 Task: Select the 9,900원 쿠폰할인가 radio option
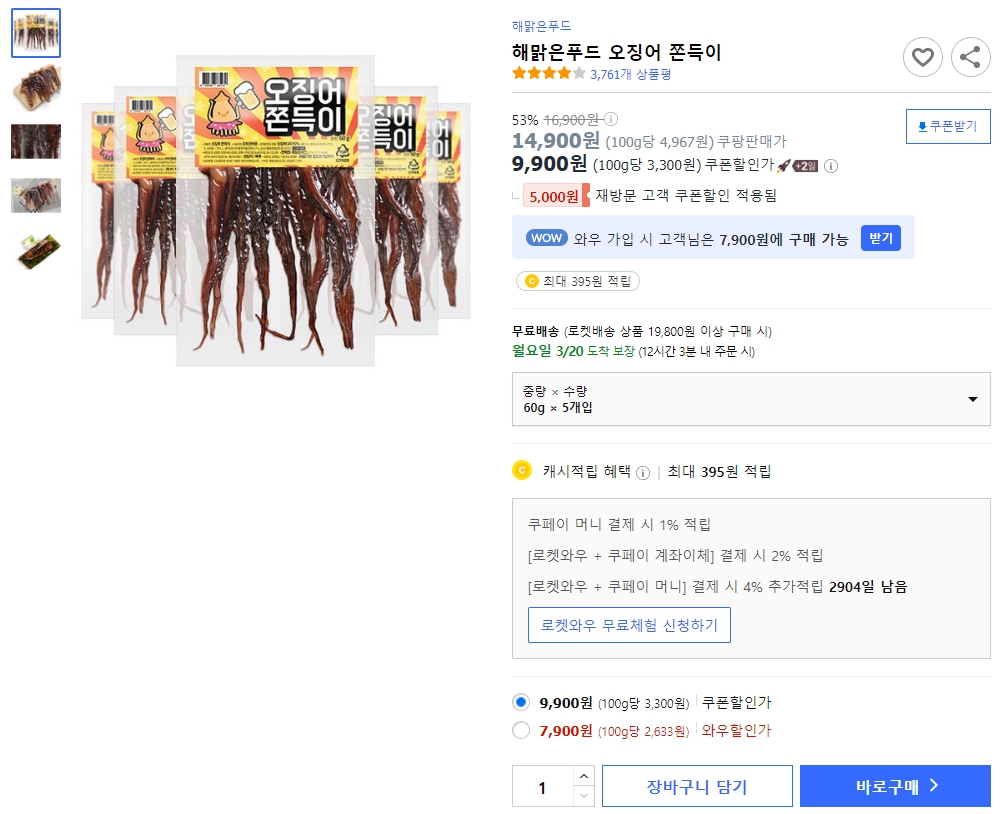[522, 704]
